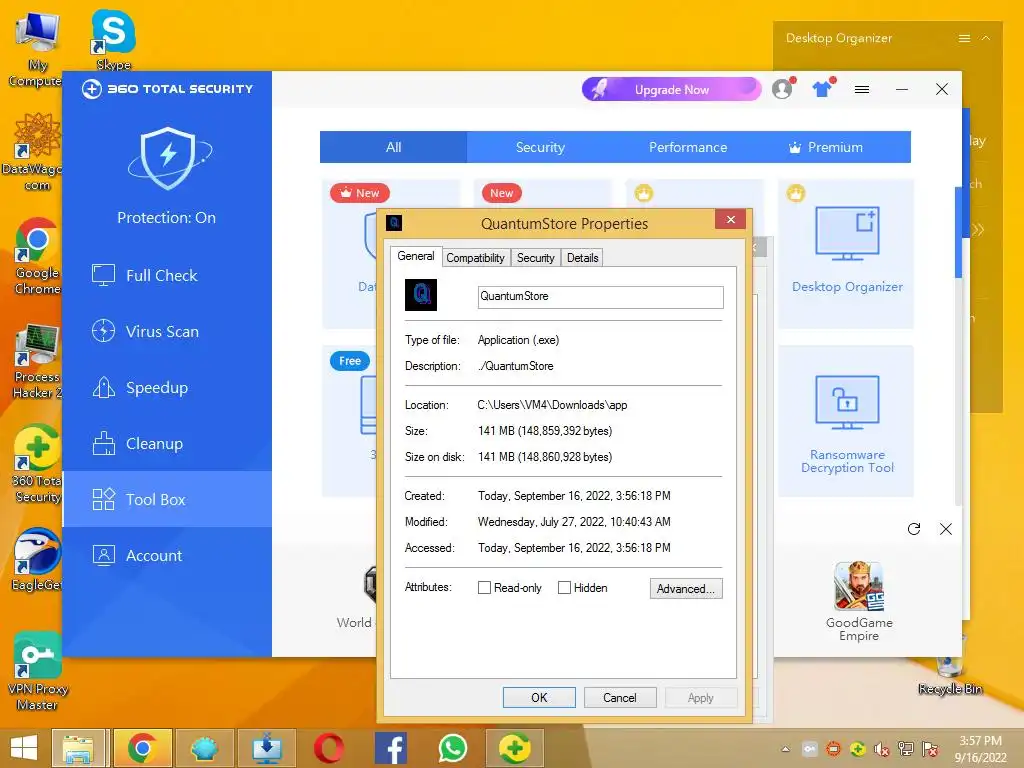1024x768 pixels.
Task: Click the Location path C:\Users\VM4\Downloads\app
Action: pyautogui.click(x=552, y=405)
